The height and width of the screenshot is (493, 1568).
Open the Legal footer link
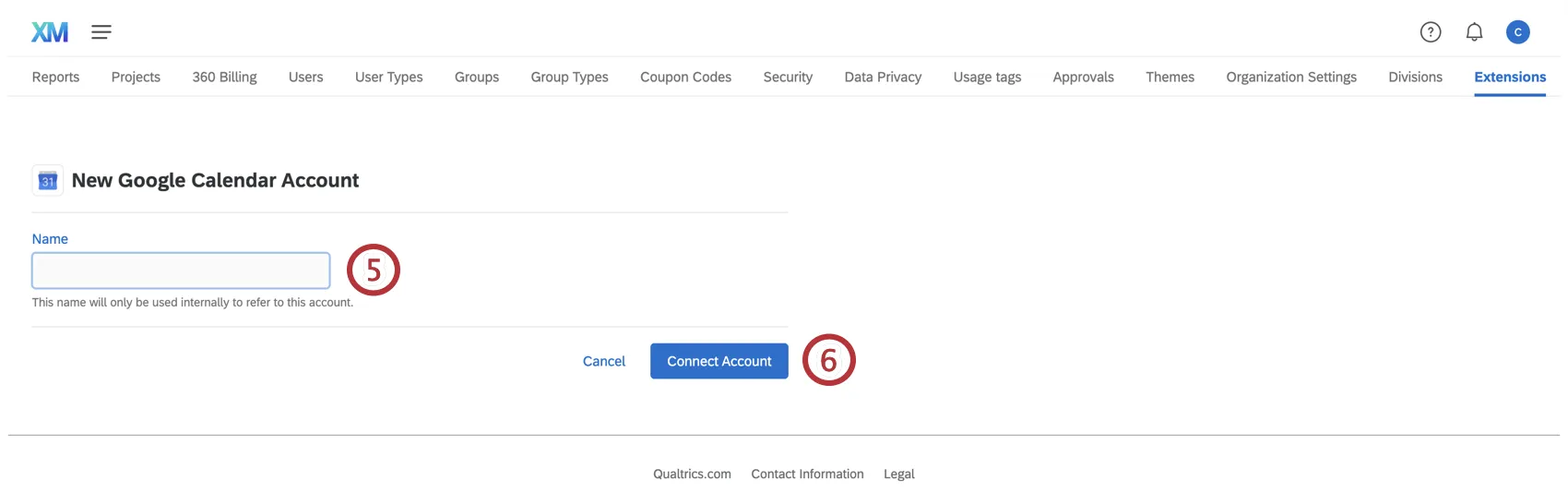pos(898,474)
